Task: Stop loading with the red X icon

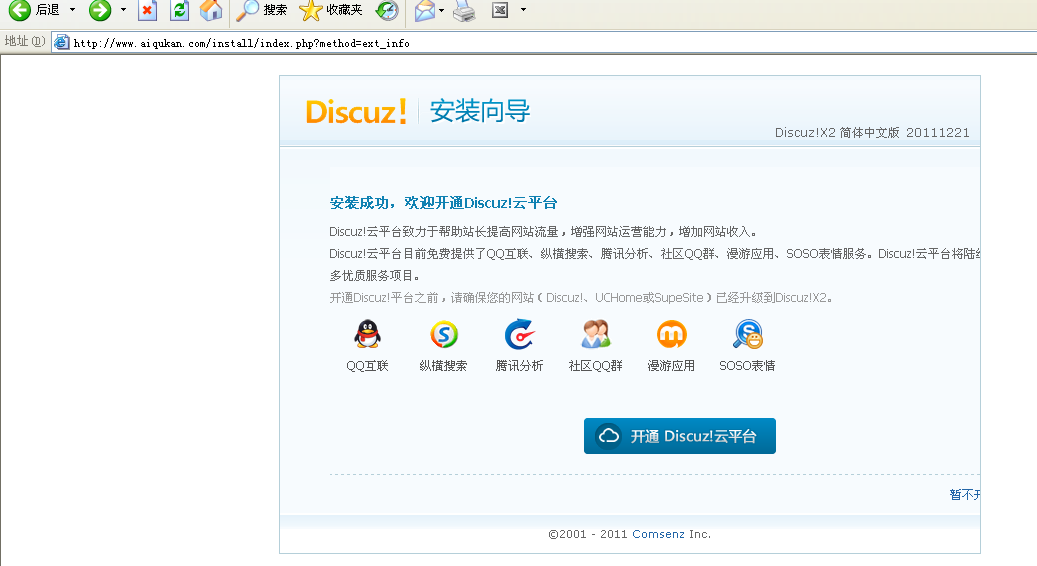Action: (x=147, y=10)
